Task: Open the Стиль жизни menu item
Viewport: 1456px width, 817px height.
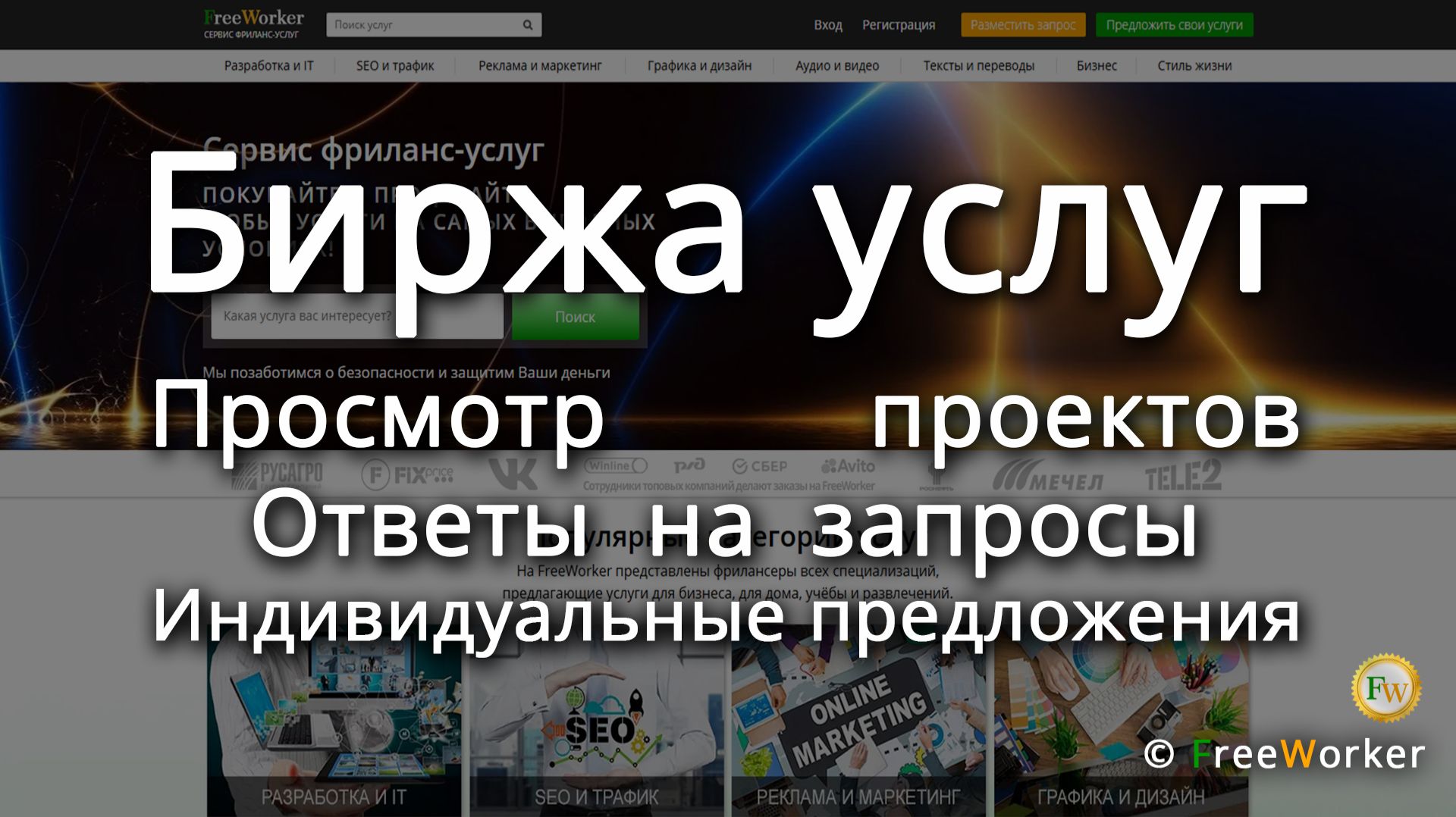Action: coord(1194,66)
